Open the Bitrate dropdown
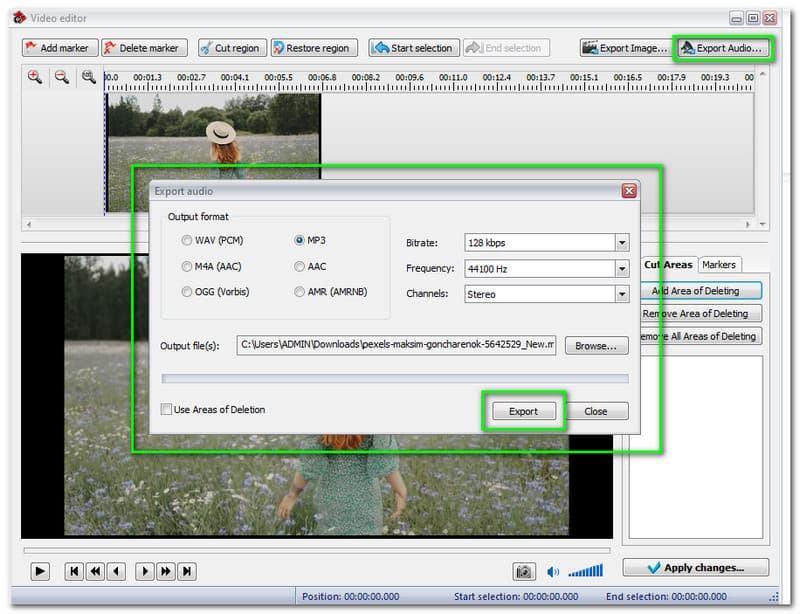 622,243
